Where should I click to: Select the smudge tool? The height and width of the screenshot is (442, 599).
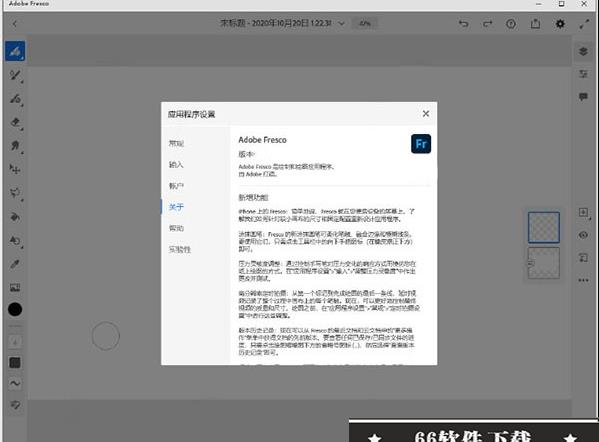coord(15,146)
